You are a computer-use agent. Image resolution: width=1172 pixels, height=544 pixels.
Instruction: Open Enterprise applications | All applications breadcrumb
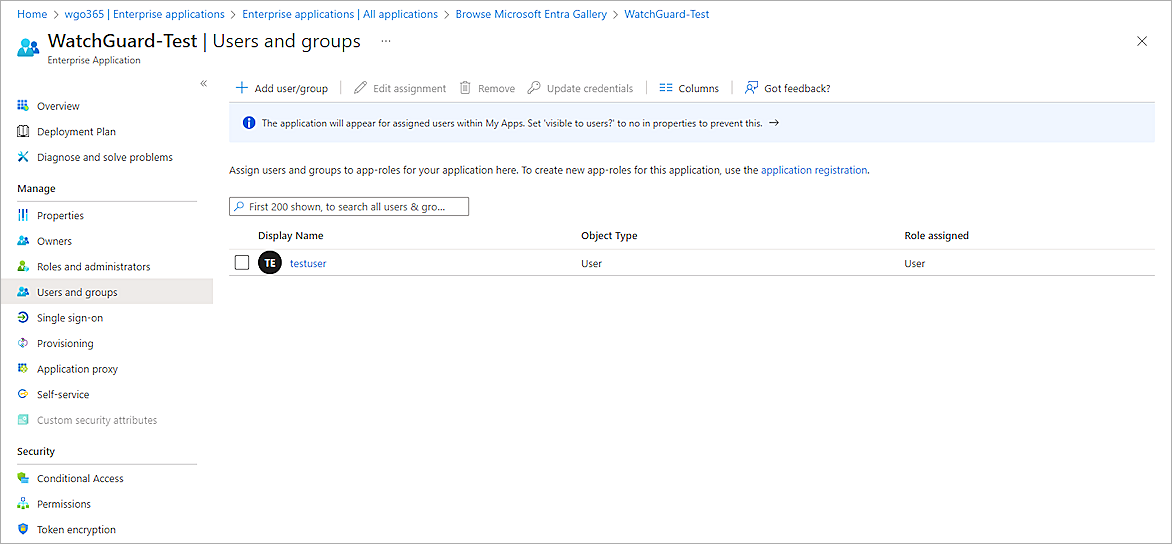pyautogui.click(x=340, y=13)
